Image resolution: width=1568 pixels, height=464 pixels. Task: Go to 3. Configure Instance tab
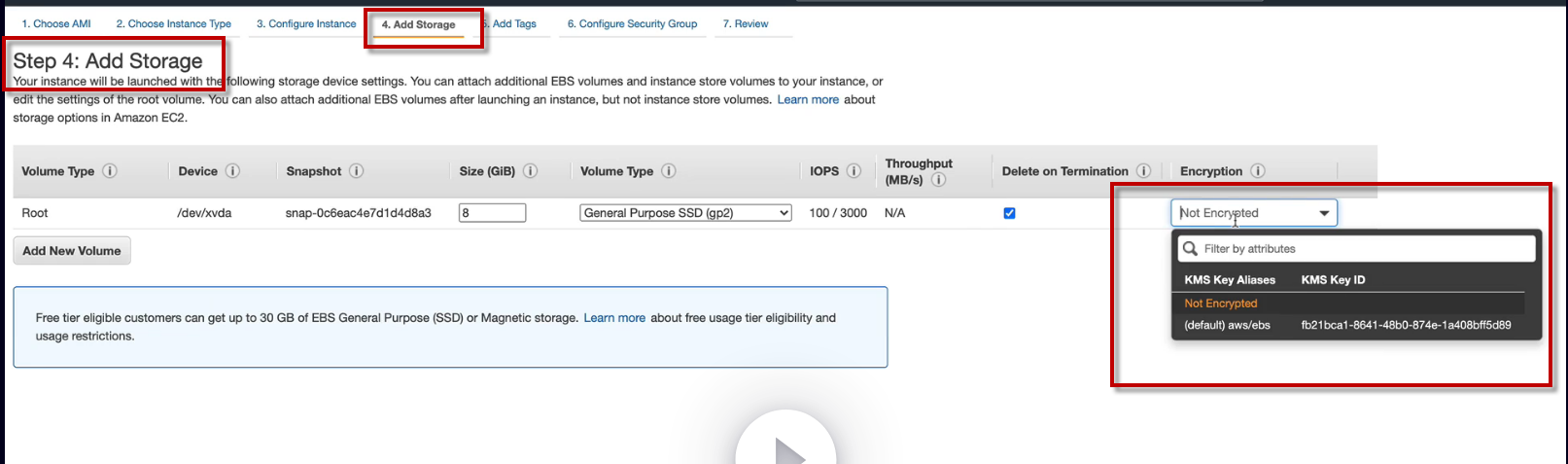[x=306, y=24]
